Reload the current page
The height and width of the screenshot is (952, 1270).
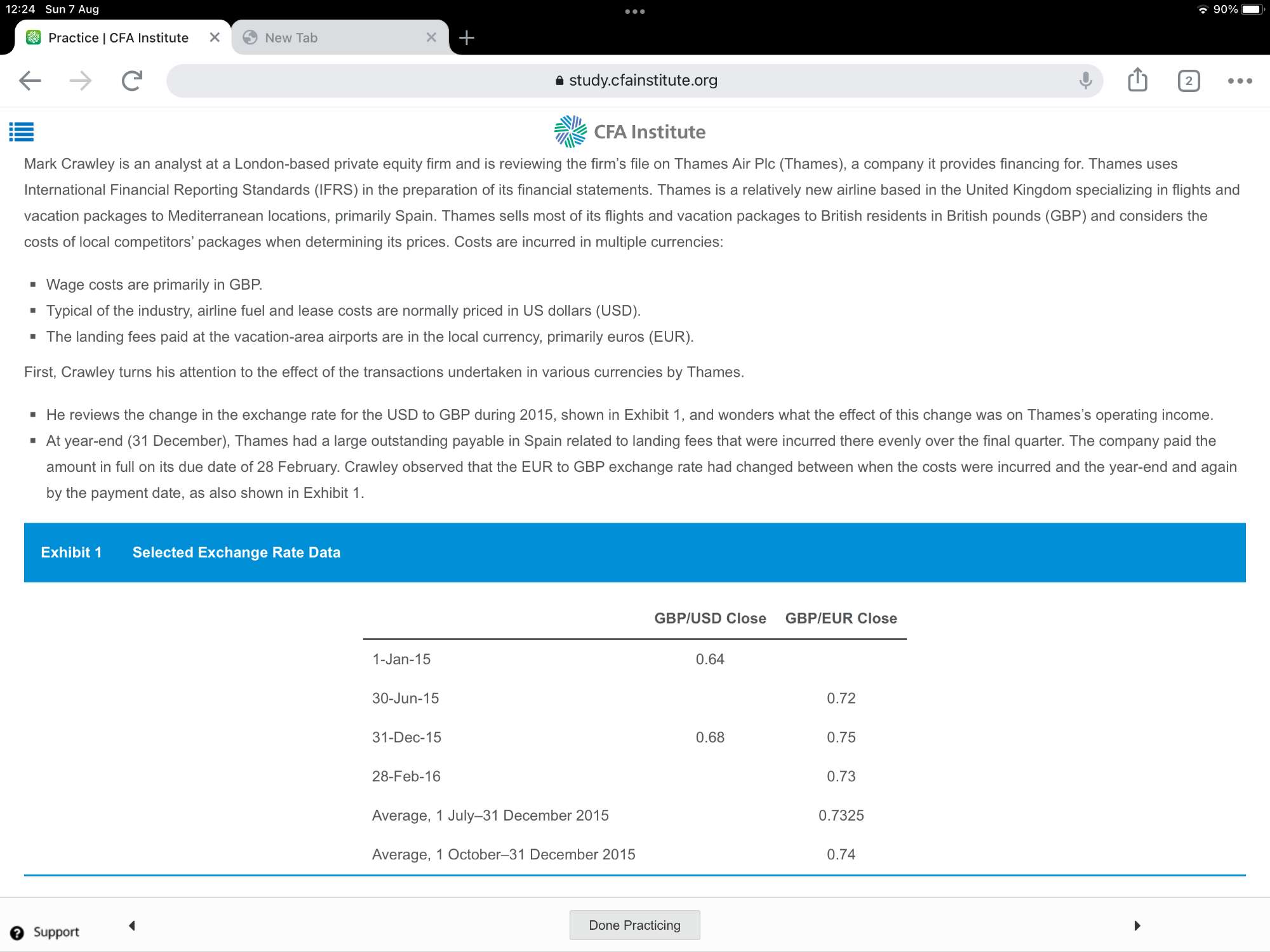pyautogui.click(x=131, y=81)
